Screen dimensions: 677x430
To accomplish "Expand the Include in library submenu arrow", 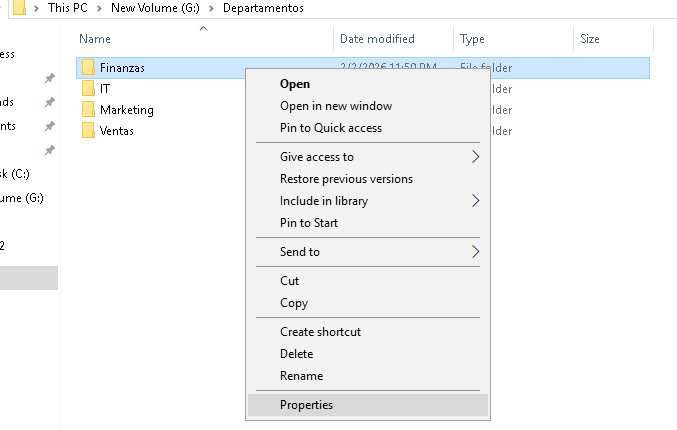I will click(475, 201).
